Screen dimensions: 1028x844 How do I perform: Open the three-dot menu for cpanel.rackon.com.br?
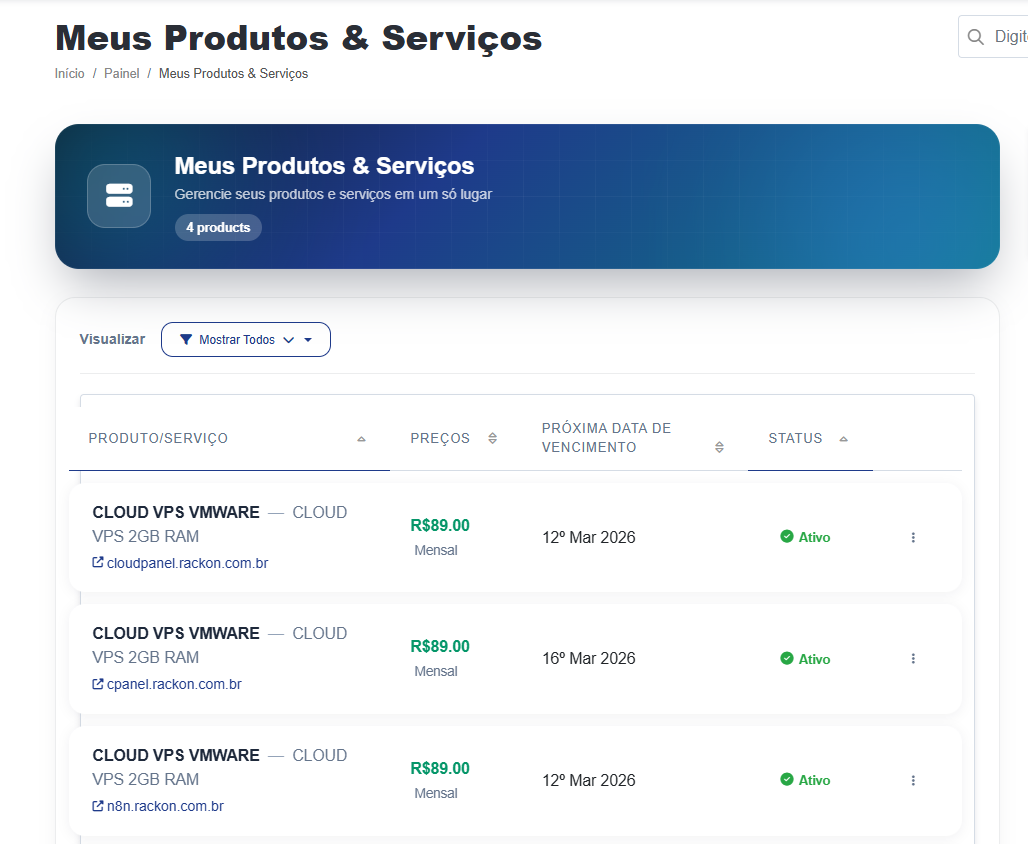click(913, 659)
